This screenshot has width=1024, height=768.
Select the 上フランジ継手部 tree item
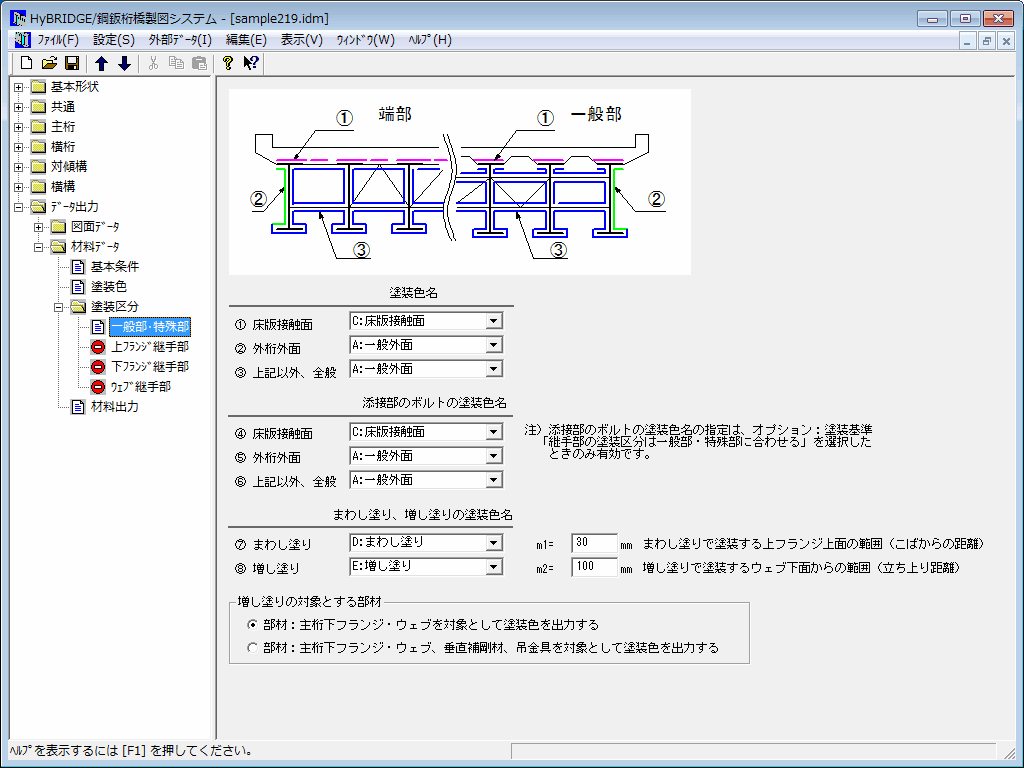[x=149, y=347]
